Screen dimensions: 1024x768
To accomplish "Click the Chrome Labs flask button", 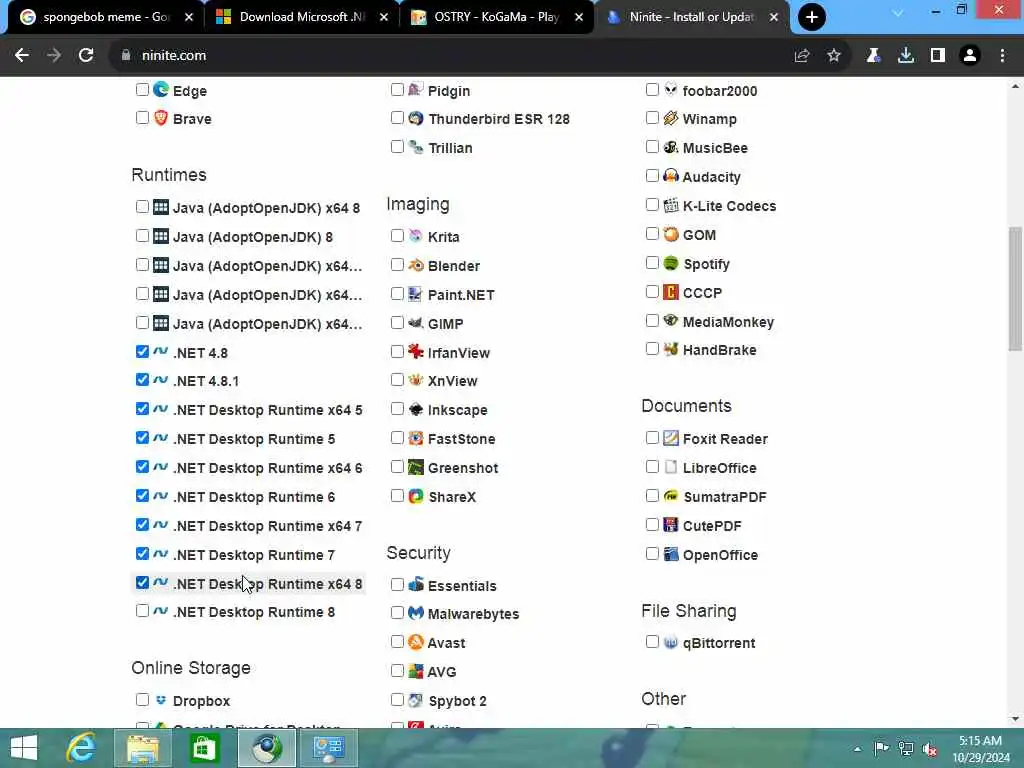I will (x=874, y=56).
